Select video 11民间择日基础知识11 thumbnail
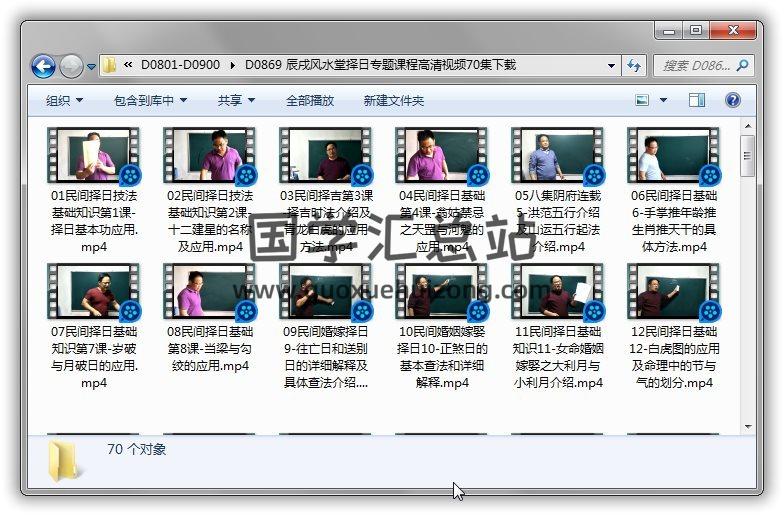 point(558,292)
